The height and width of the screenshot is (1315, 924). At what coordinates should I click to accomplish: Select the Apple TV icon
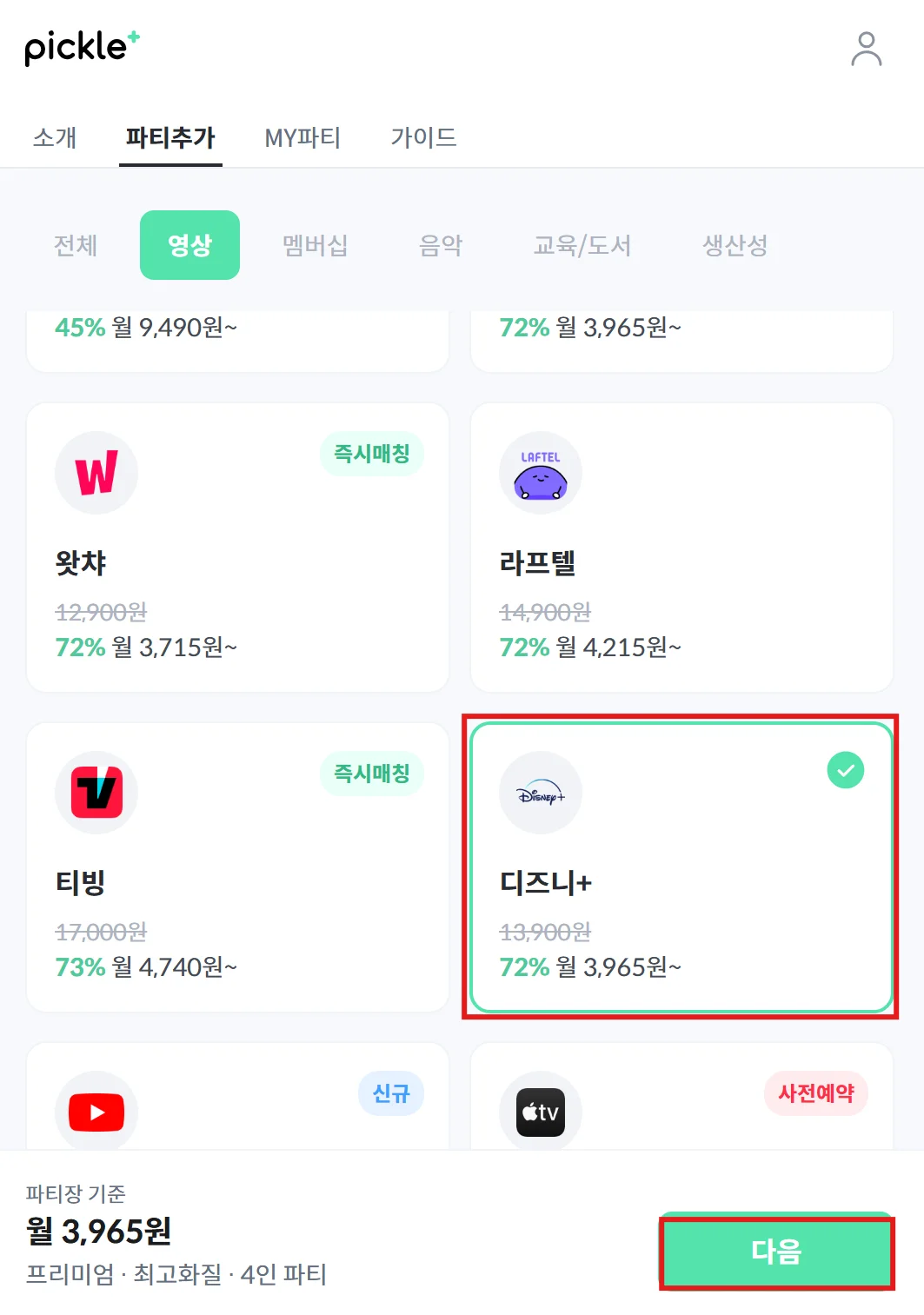(540, 1112)
